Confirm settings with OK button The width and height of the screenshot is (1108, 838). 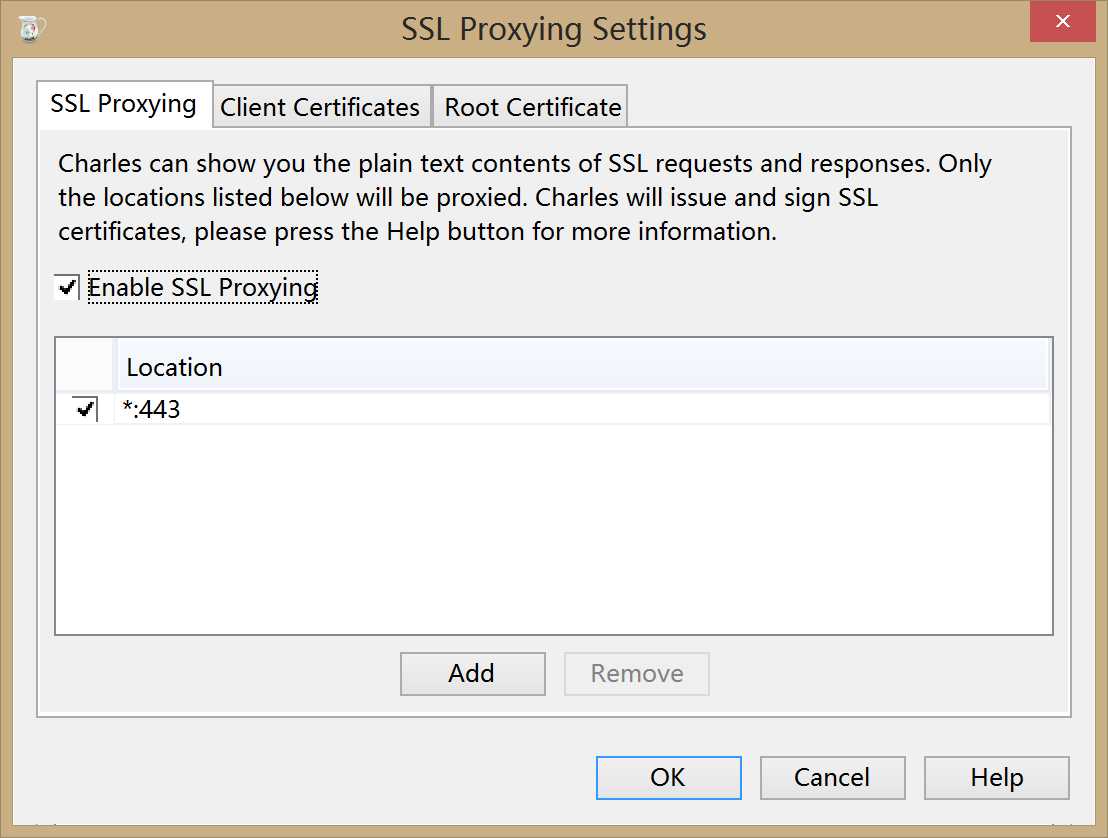(668, 778)
